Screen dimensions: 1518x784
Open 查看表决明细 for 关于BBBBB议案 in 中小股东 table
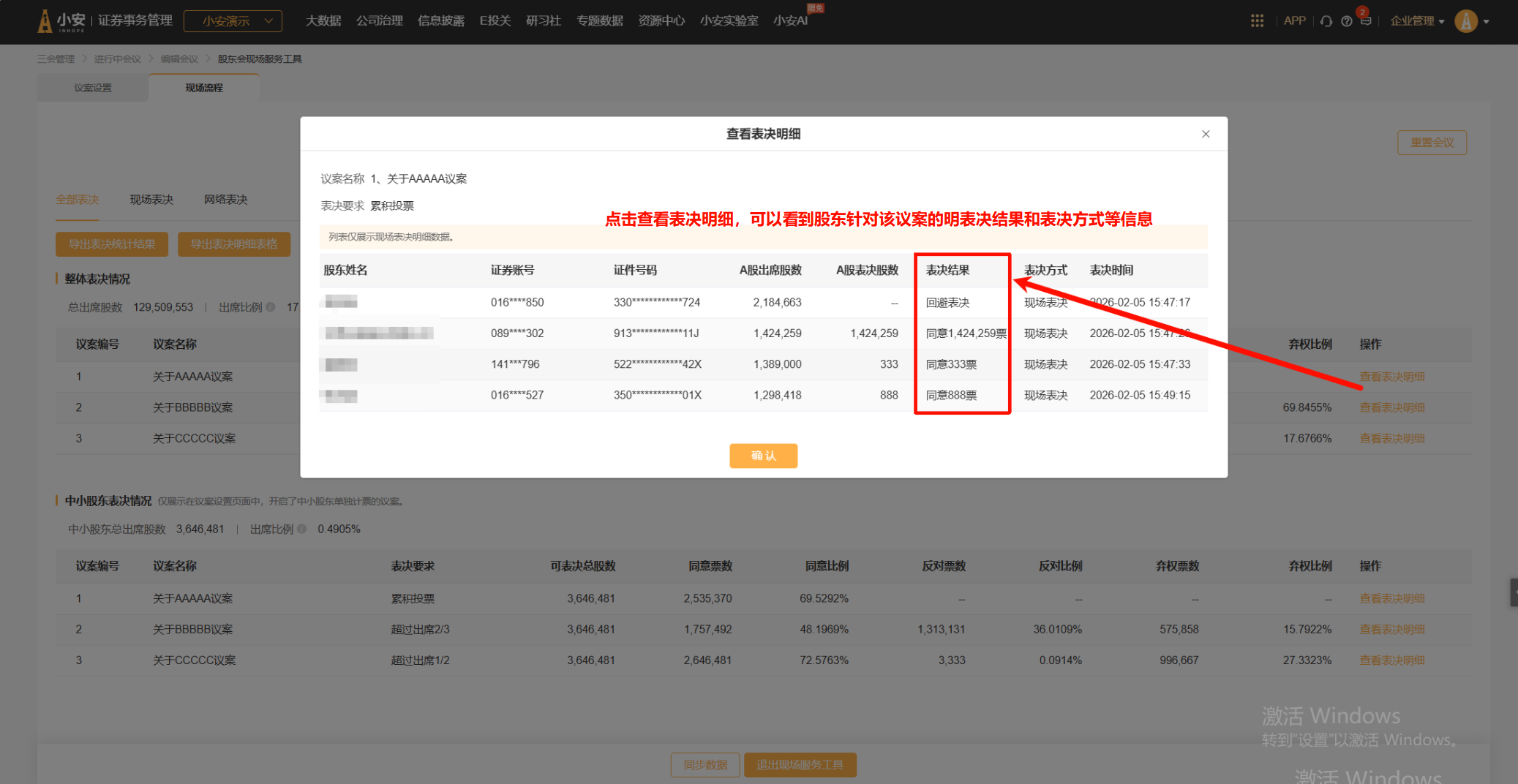click(1391, 630)
